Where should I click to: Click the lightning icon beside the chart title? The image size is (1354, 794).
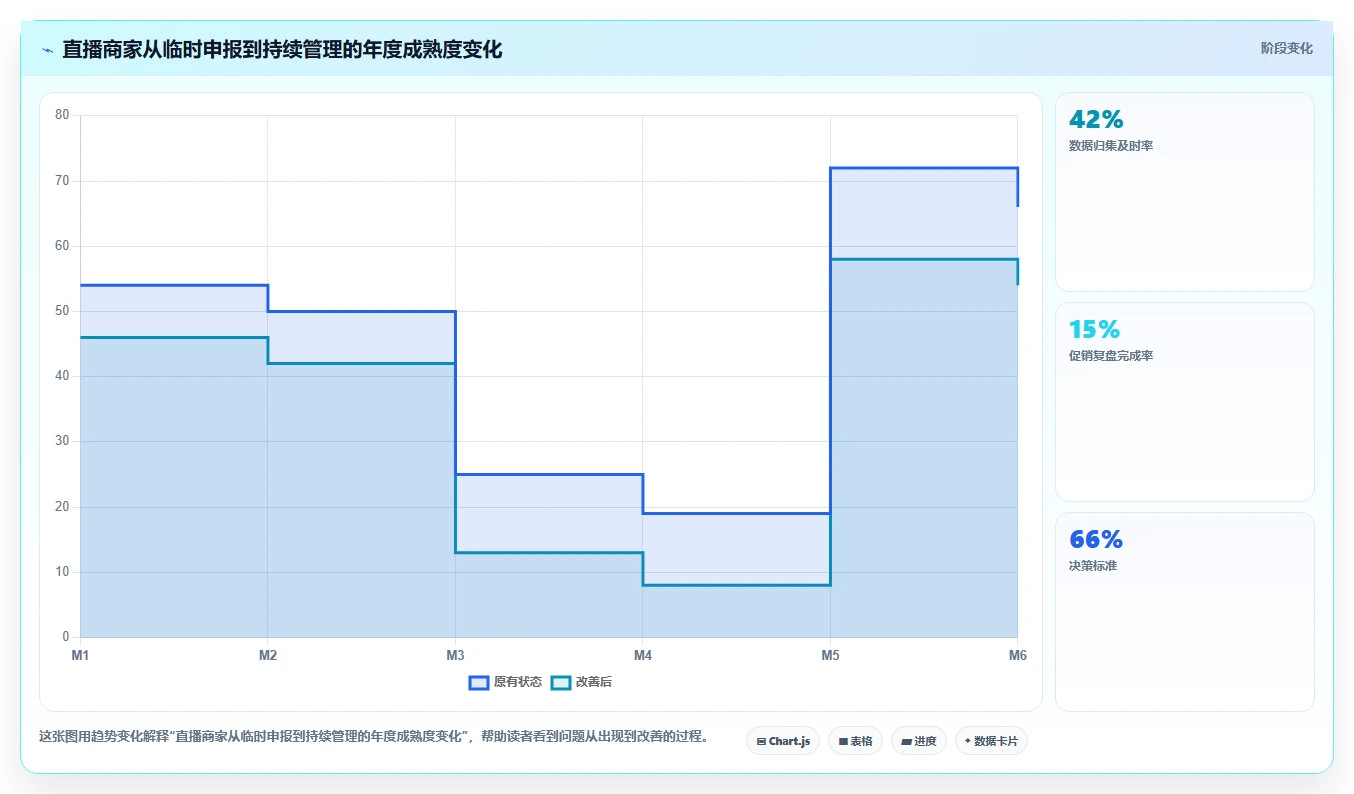click(47, 50)
